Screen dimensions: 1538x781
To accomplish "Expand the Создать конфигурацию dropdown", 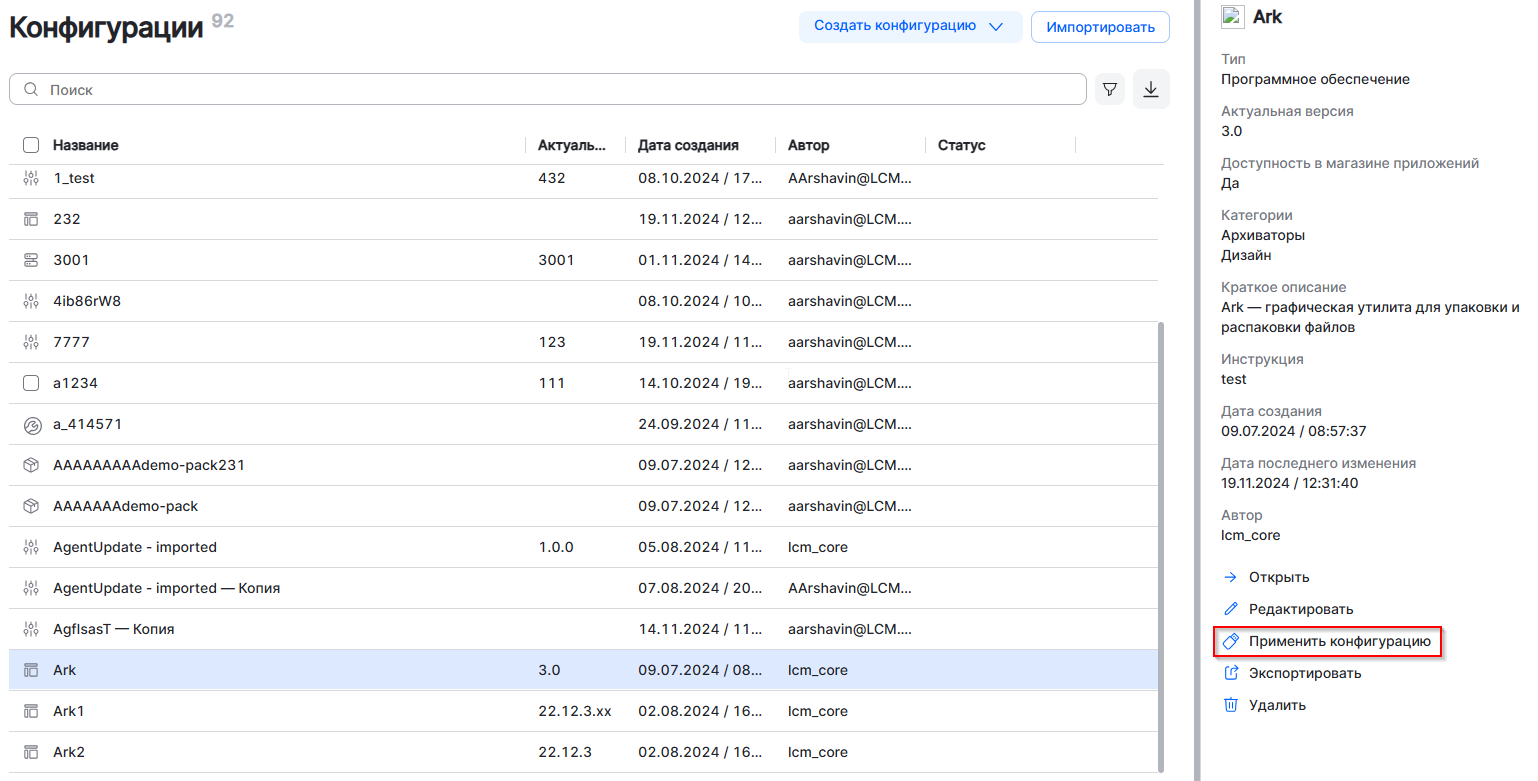I will tap(995, 27).
